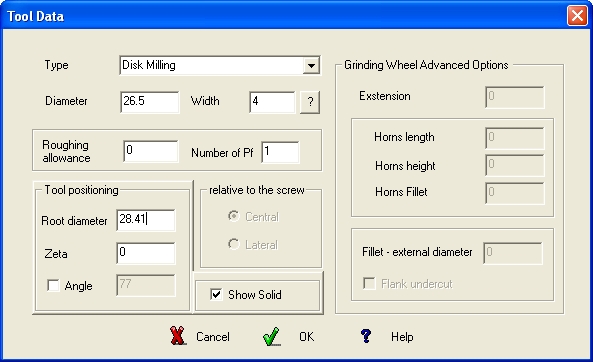Click the Help button label
593x362 pixels.
tap(402, 337)
